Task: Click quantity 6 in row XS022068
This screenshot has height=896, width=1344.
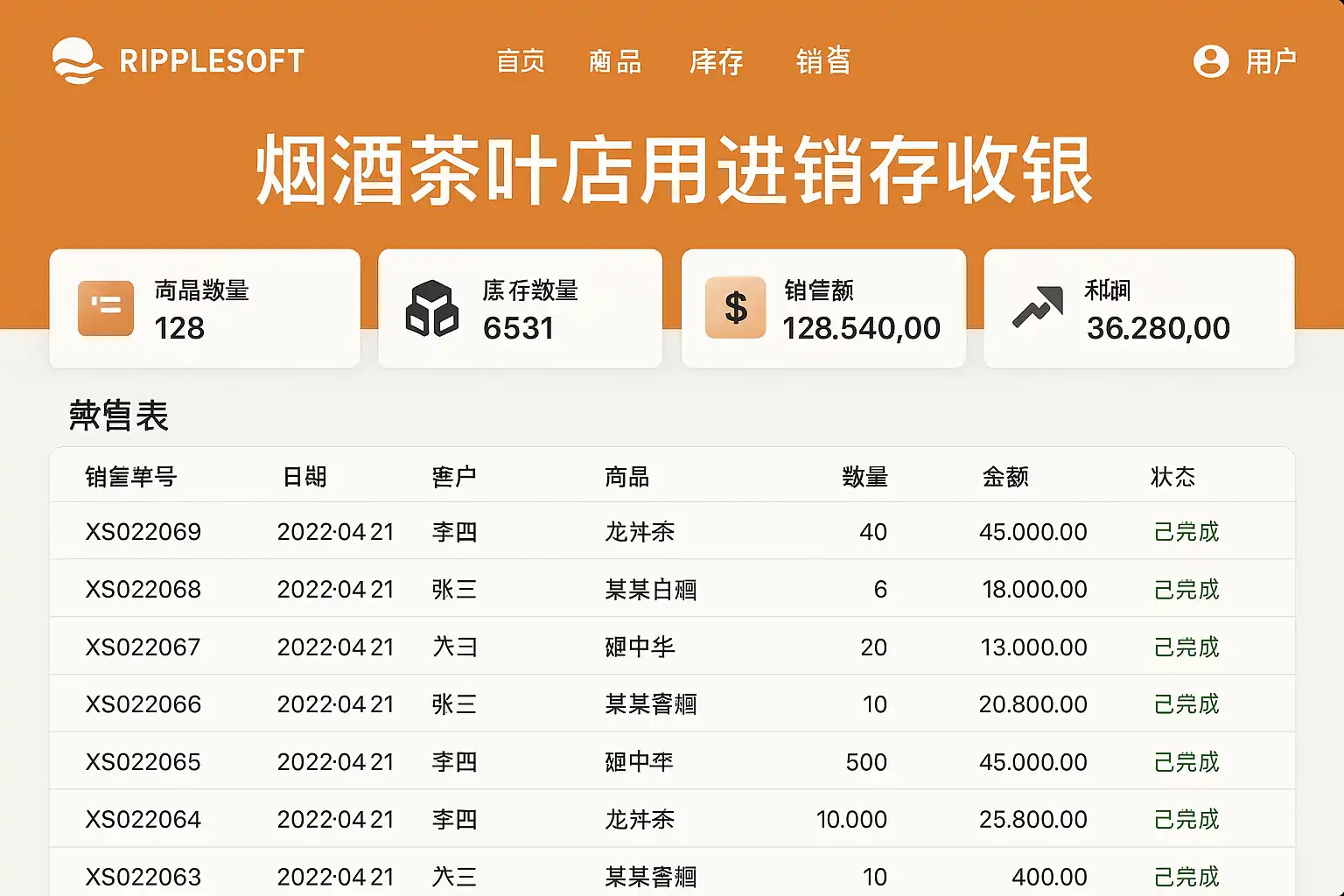Action: coord(880,590)
